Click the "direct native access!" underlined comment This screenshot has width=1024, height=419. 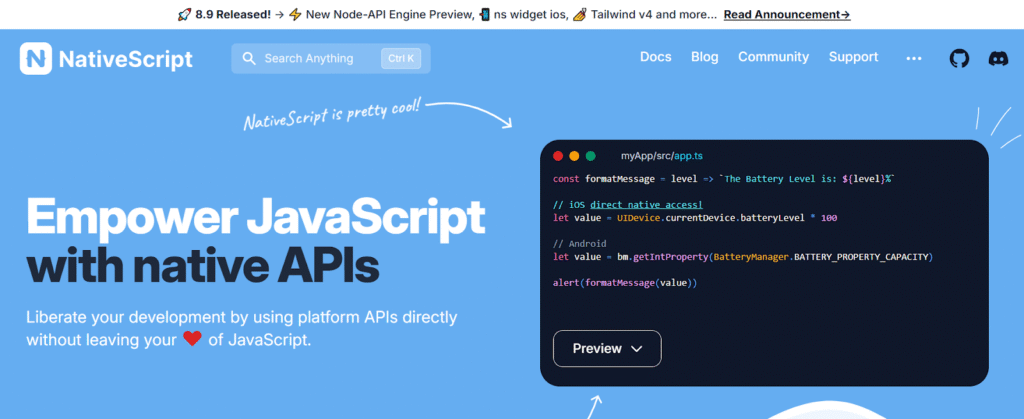click(x=646, y=205)
